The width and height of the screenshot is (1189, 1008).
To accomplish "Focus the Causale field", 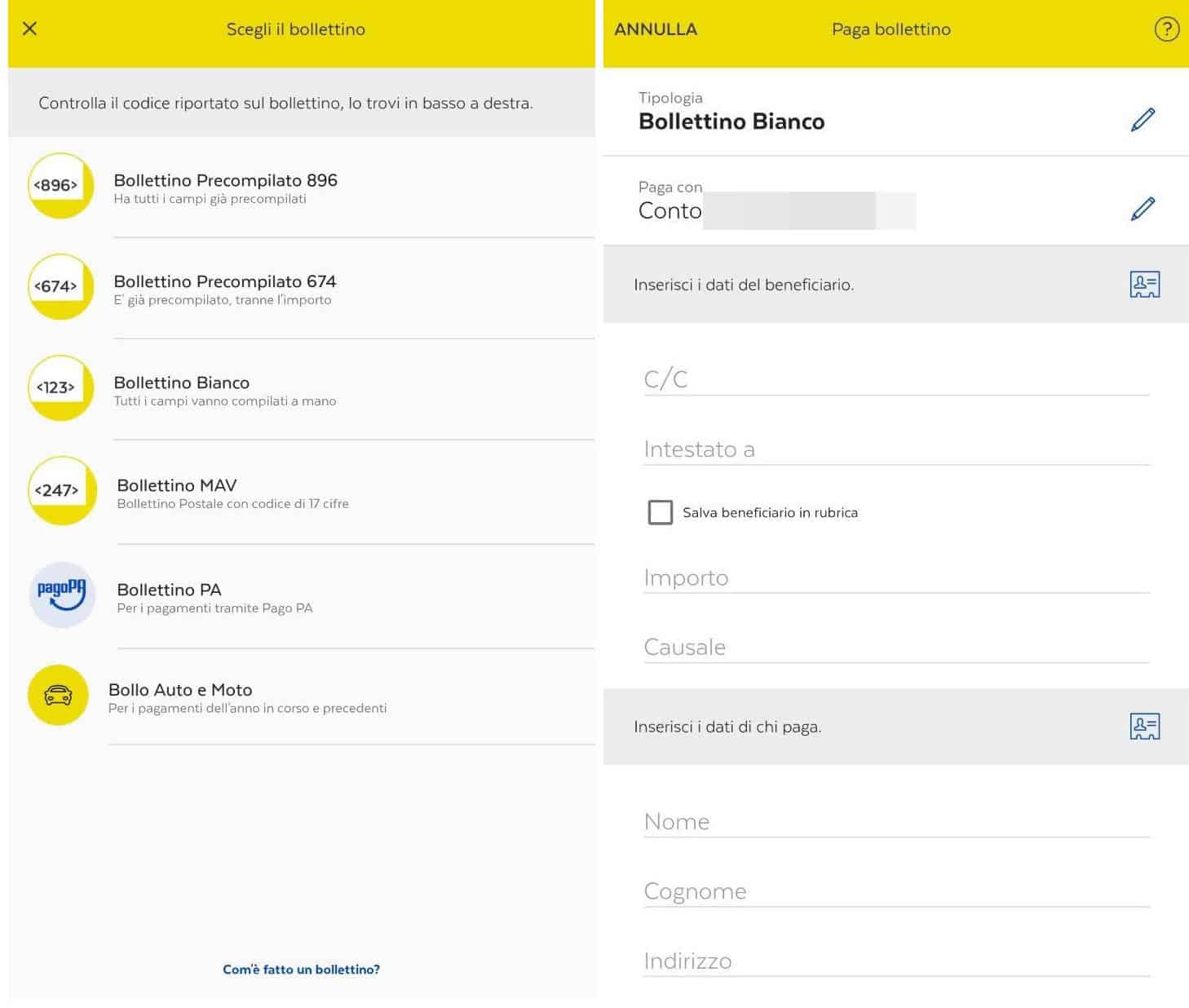I will point(896,647).
